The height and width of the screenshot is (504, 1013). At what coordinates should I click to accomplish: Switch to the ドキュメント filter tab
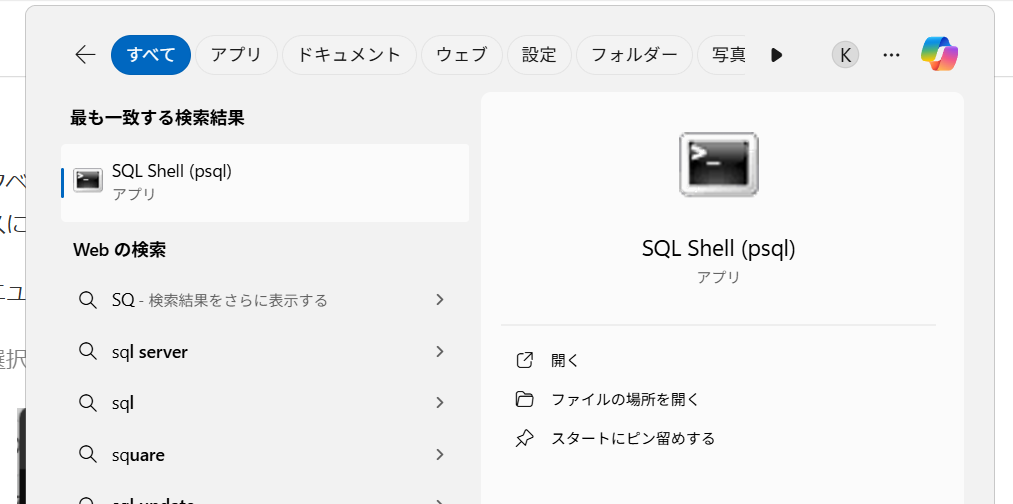349,55
